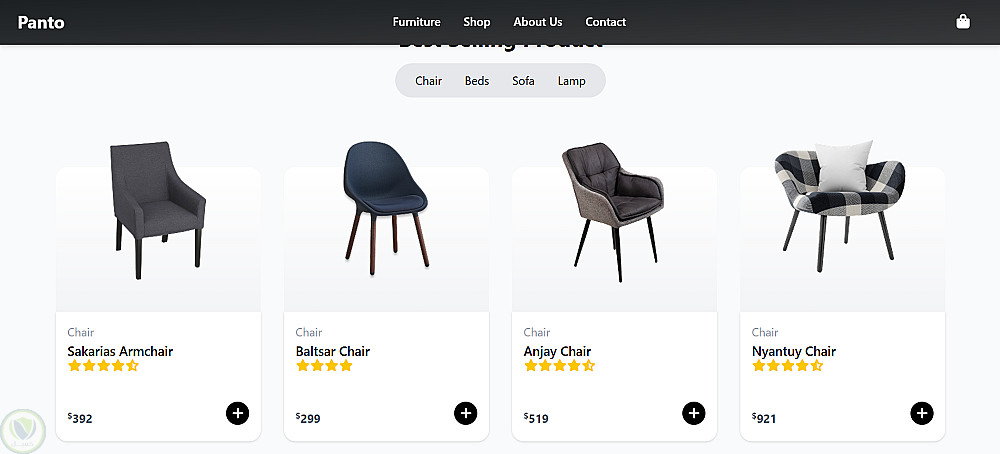Click the Nyantuy Chair title

pyautogui.click(x=793, y=351)
